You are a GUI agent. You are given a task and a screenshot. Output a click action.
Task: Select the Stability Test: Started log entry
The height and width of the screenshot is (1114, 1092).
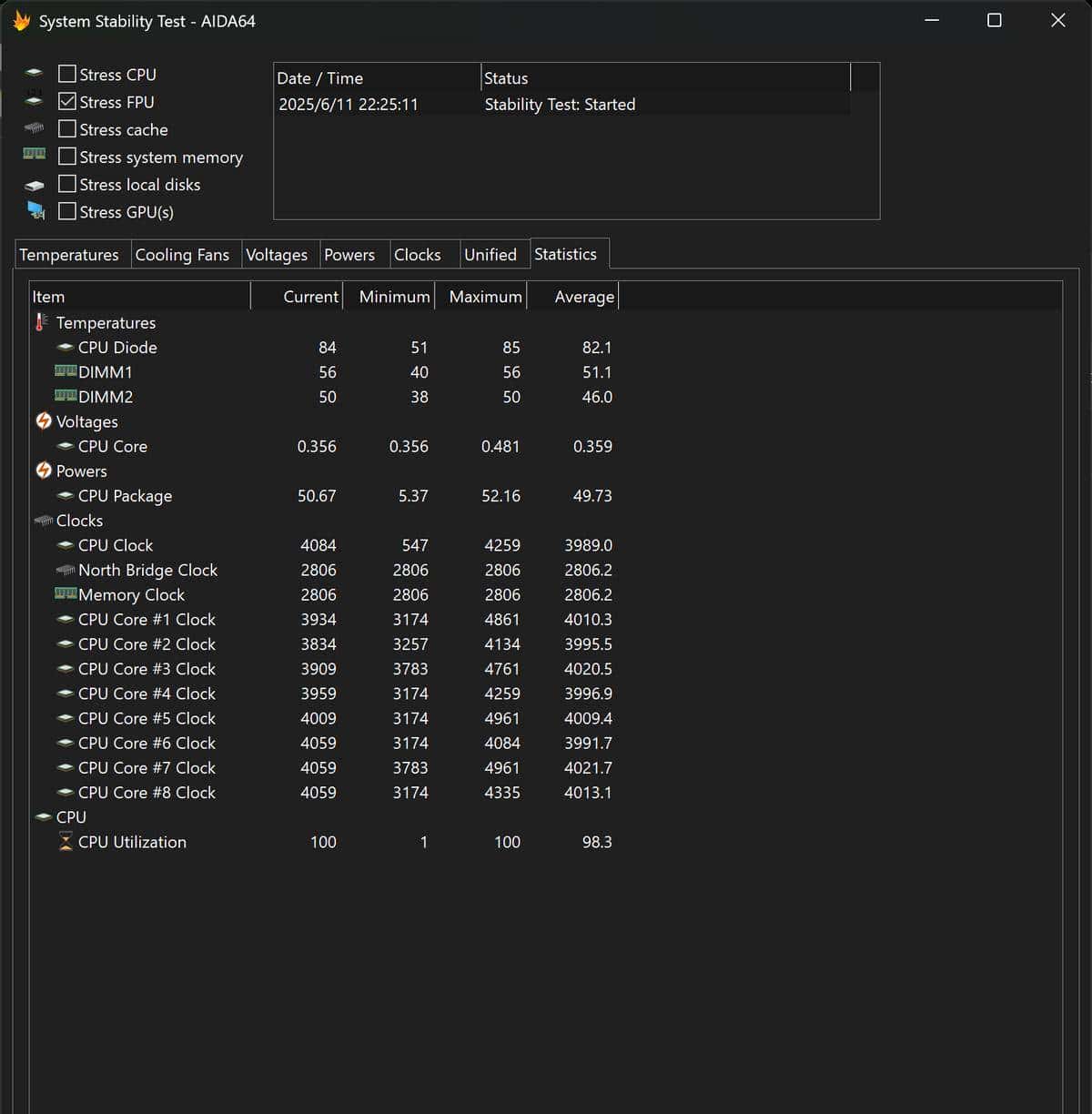click(x=560, y=105)
